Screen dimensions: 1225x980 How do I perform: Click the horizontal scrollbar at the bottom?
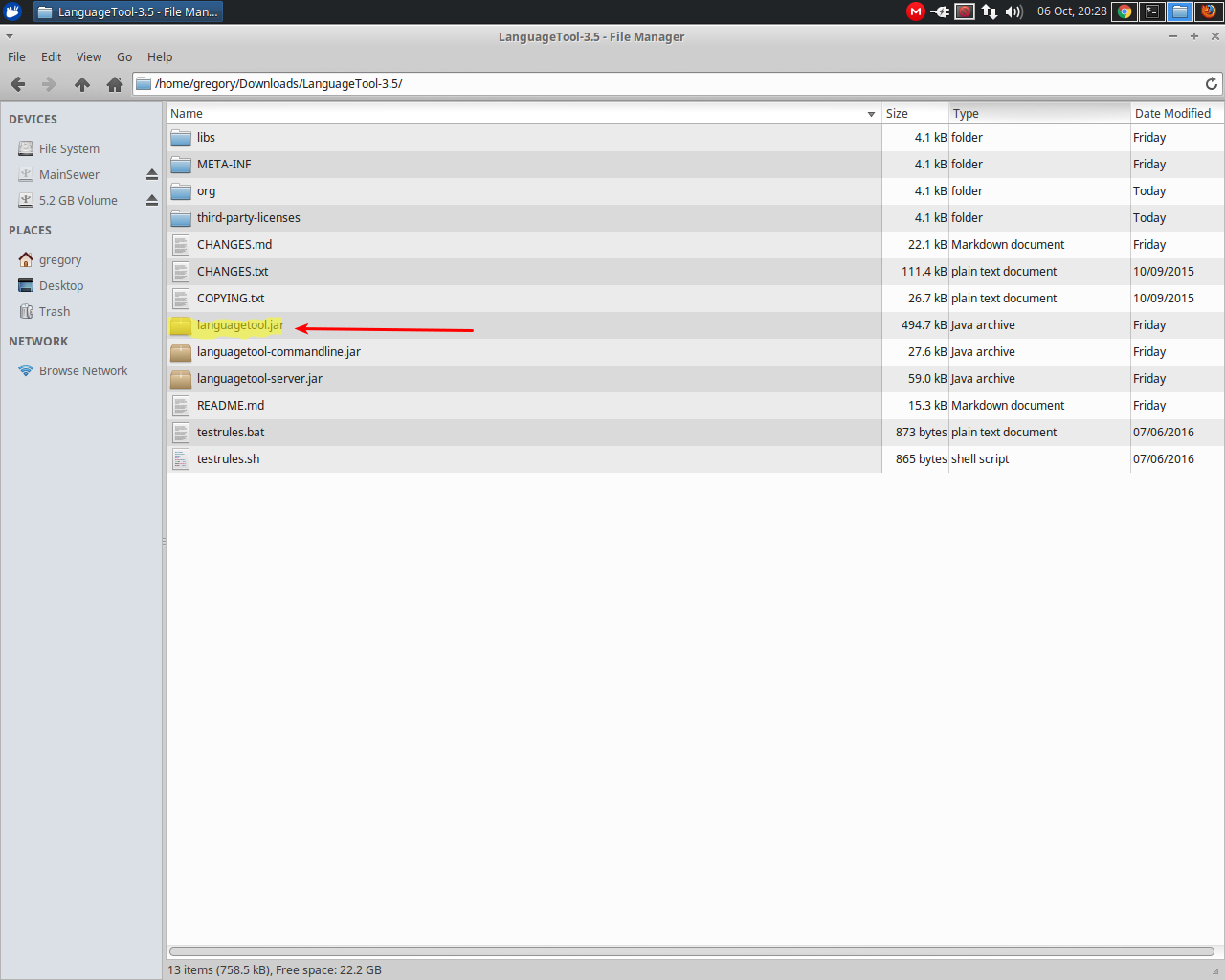coord(691,952)
